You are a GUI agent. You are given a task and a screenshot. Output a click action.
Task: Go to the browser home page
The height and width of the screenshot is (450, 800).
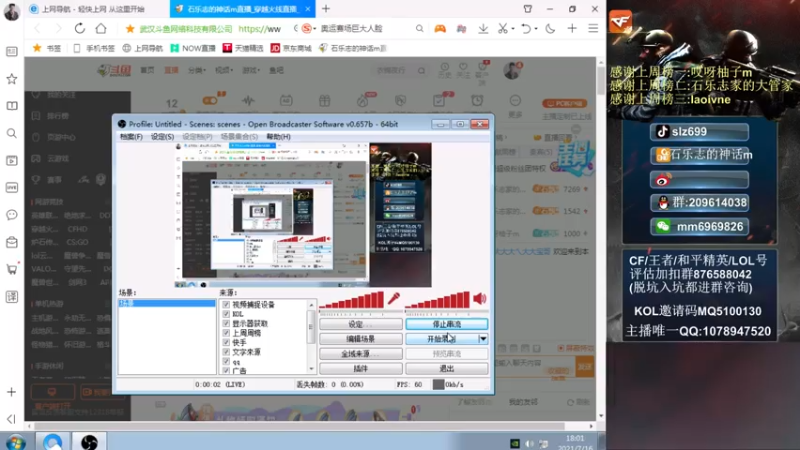[101, 29]
